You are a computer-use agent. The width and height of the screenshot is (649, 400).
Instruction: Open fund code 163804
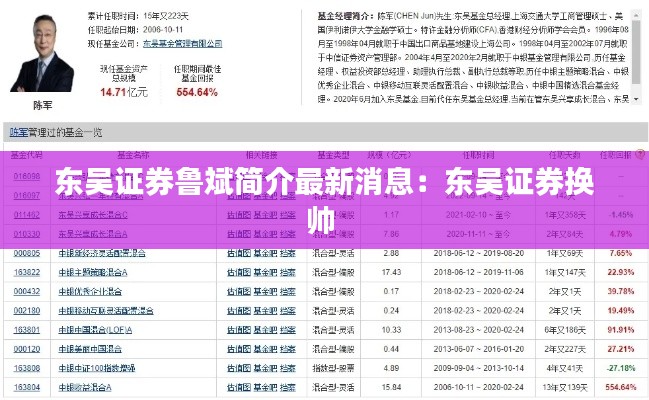point(27,387)
